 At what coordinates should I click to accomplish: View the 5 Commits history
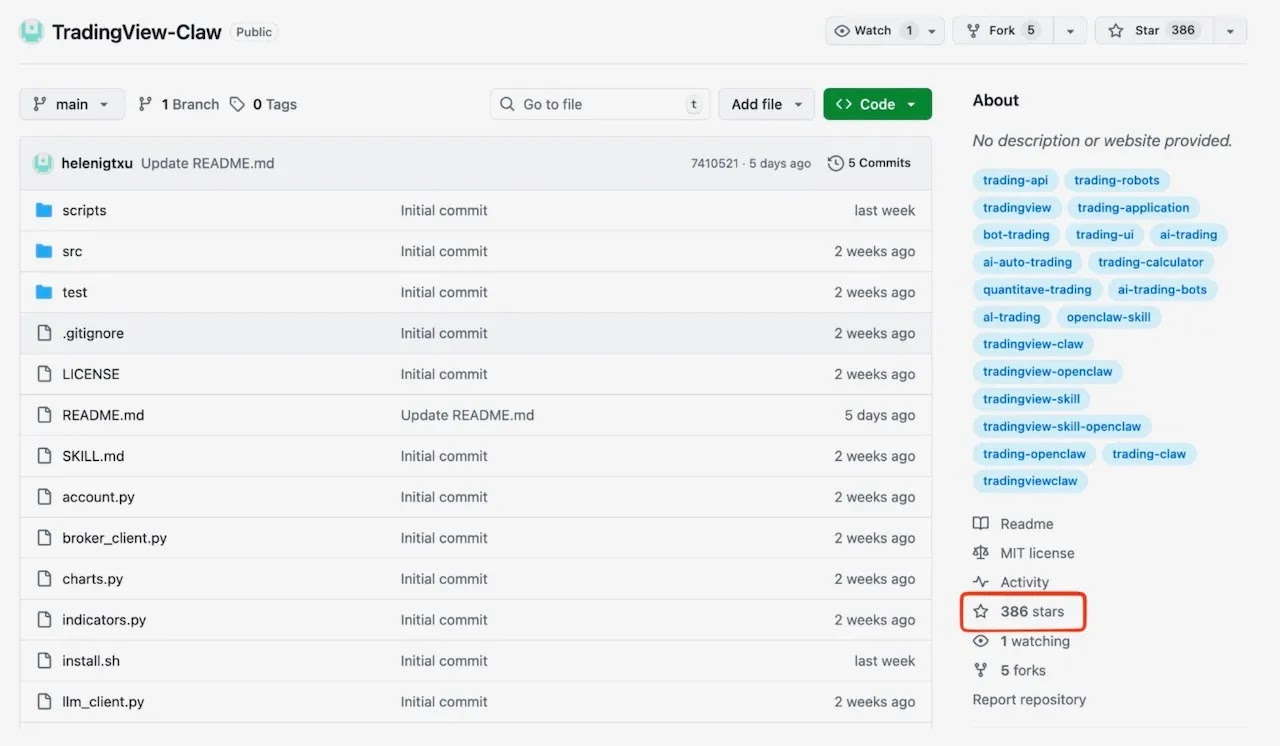coord(870,163)
